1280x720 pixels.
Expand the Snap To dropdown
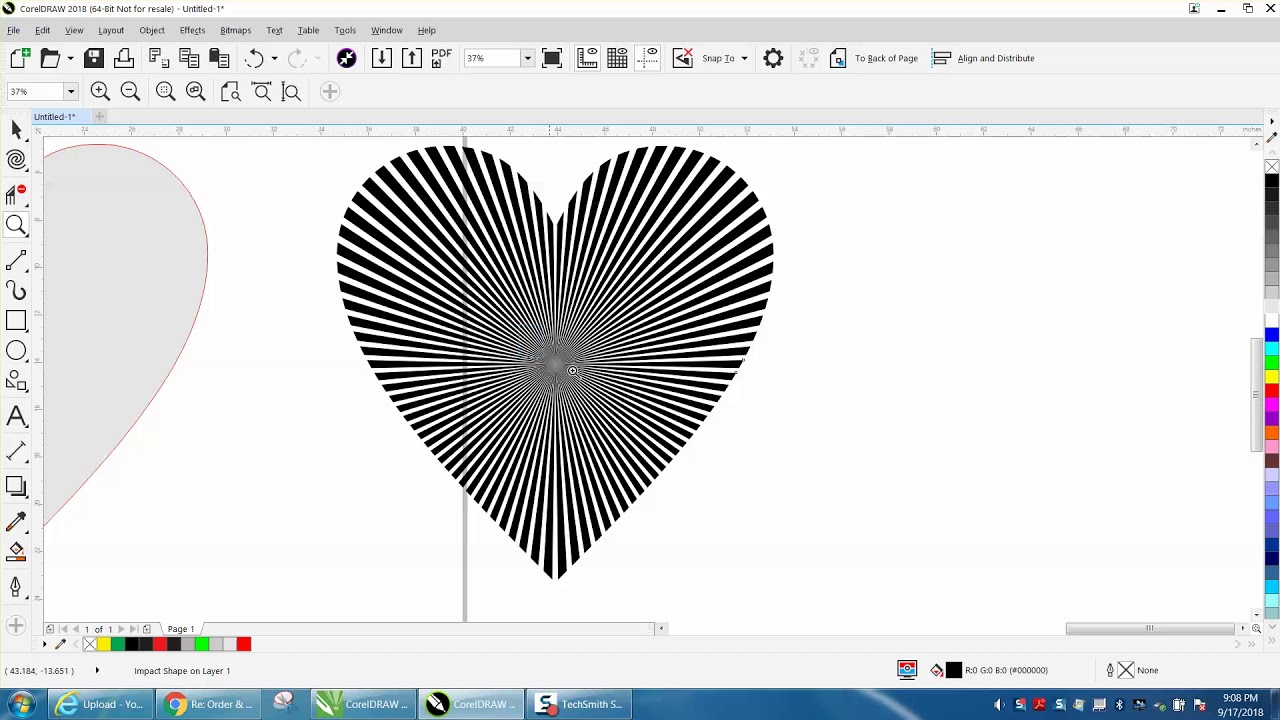click(x=744, y=59)
